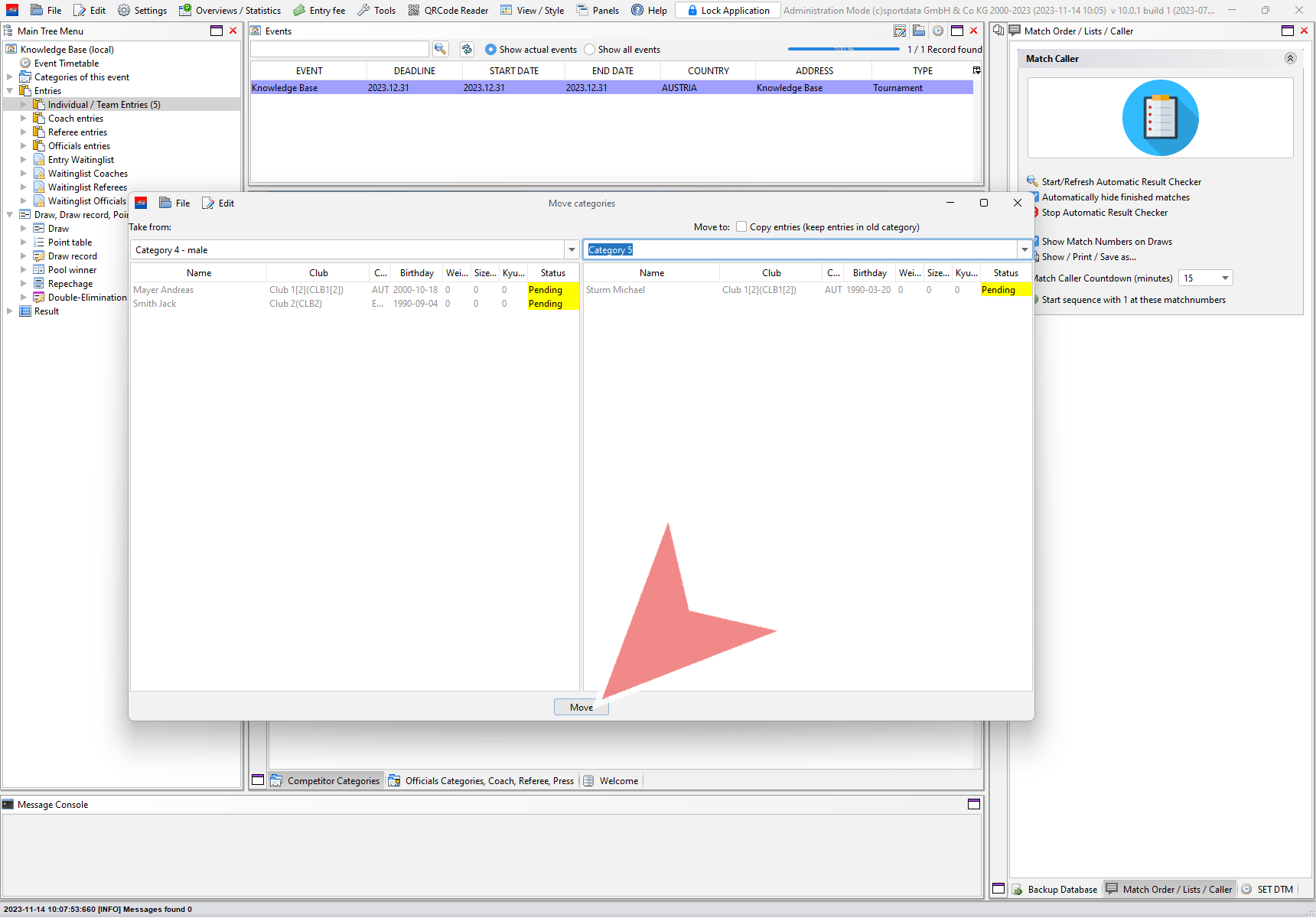Click the search magnifier icon in Events panel
The width and height of the screenshot is (1316, 918).
click(440, 49)
